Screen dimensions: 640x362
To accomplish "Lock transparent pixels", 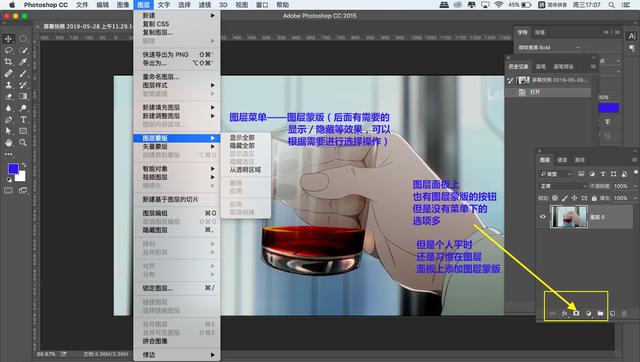I will [555, 198].
